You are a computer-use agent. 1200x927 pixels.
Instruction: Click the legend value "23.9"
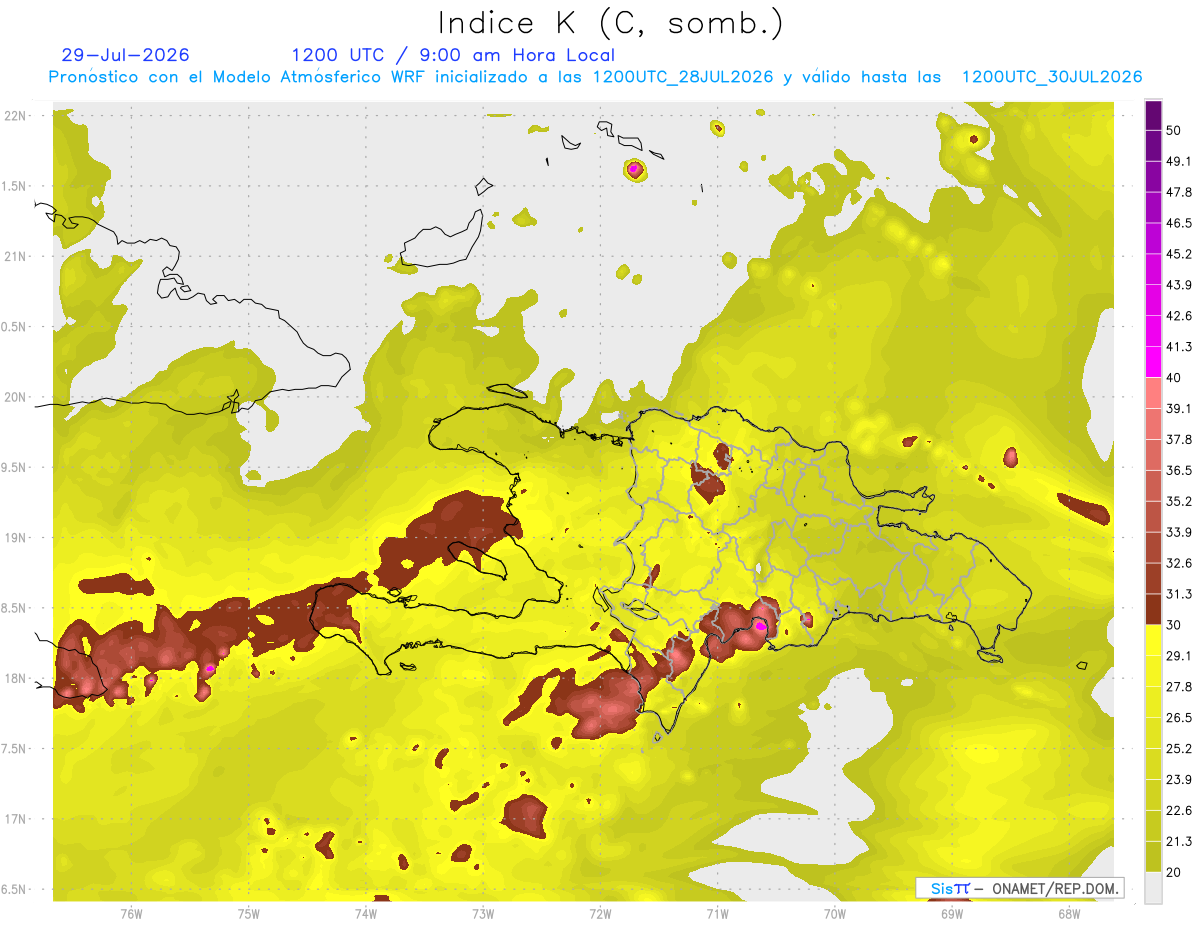[1179, 780]
